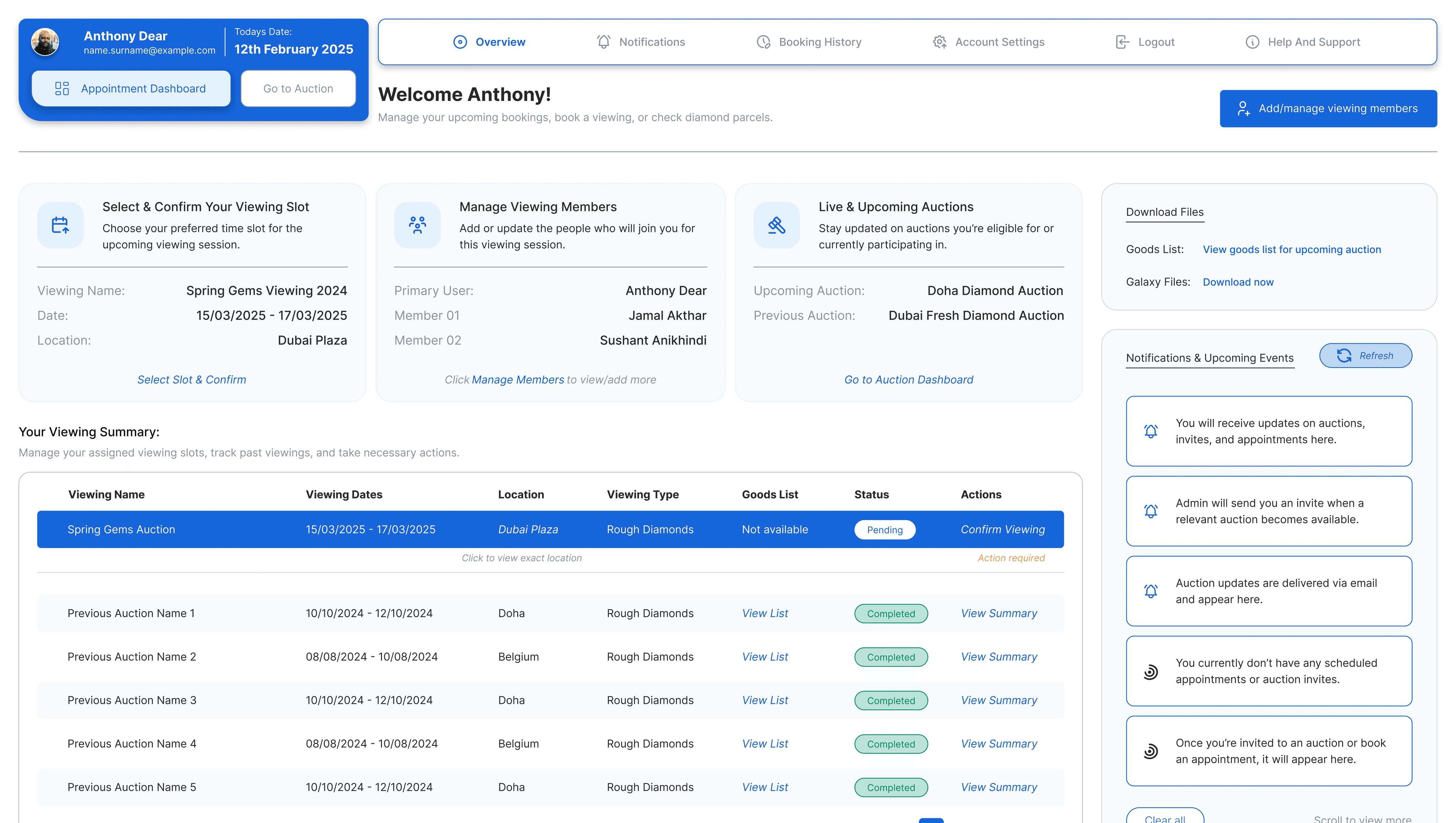Click the Logout nav item
This screenshot has height=823, width=1456.
click(1145, 42)
